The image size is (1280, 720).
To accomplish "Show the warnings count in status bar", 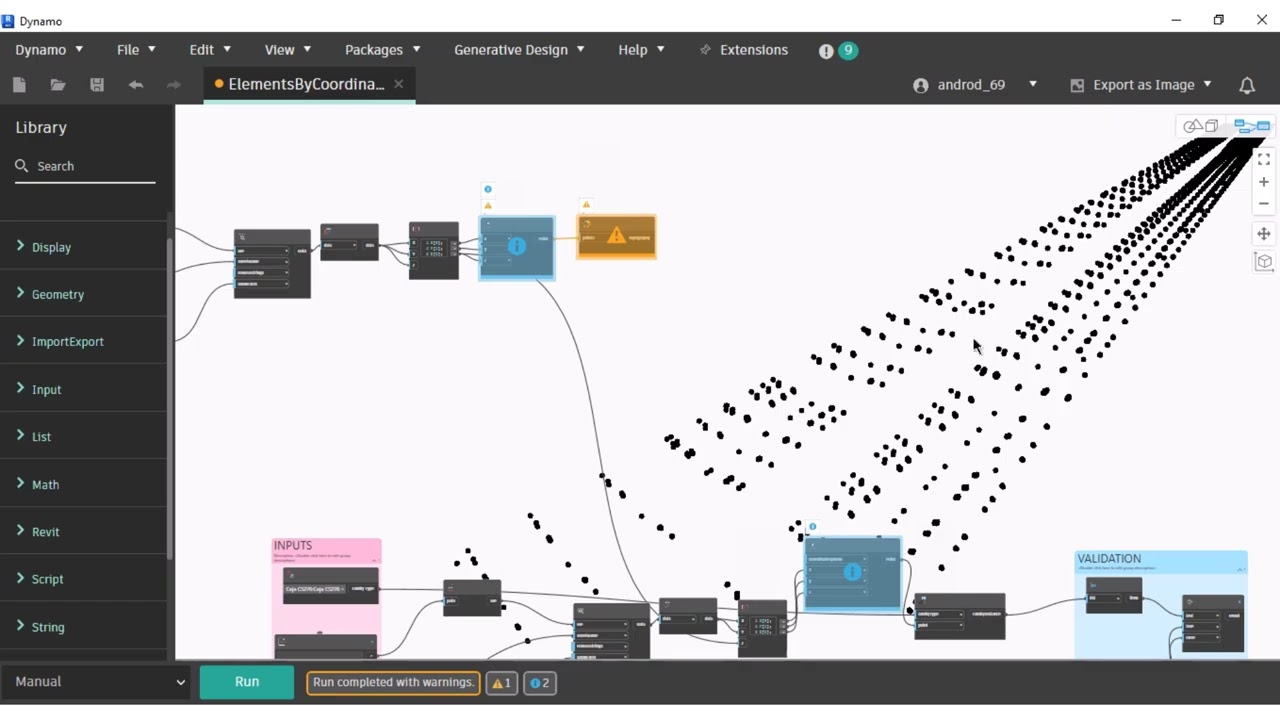I will (502, 683).
